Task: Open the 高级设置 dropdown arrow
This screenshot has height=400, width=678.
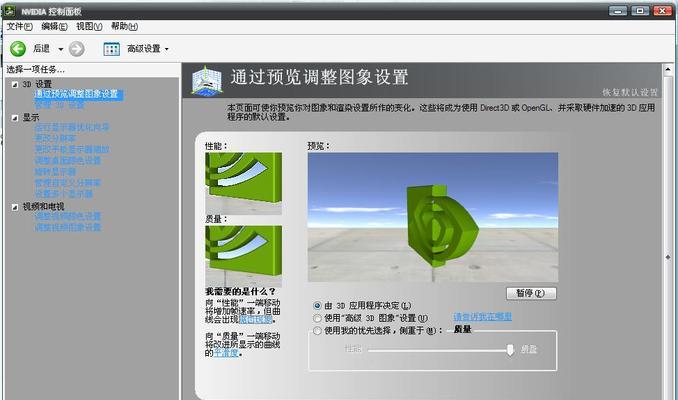Action: (166, 49)
